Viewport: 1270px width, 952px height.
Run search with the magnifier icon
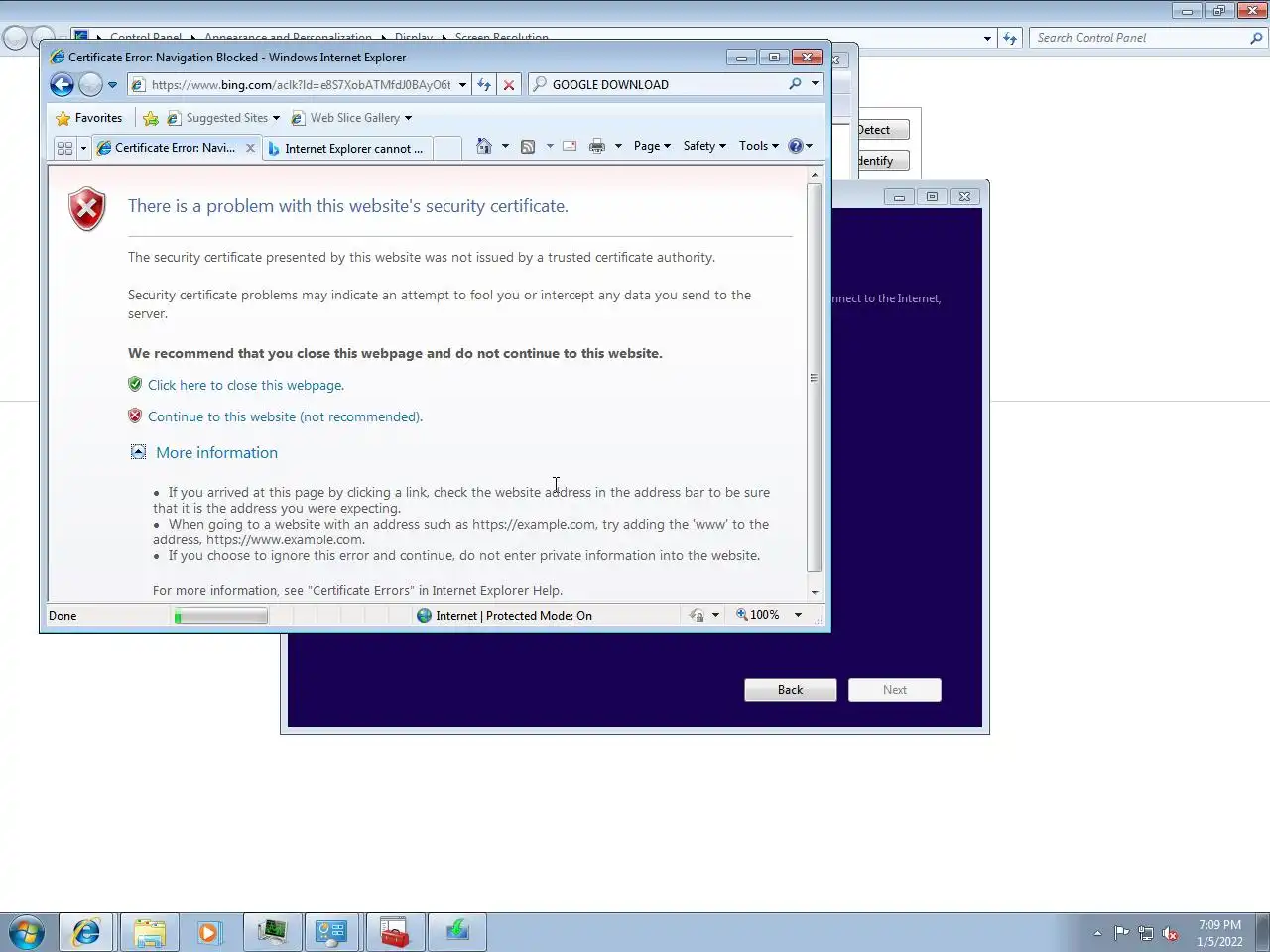[795, 84]
